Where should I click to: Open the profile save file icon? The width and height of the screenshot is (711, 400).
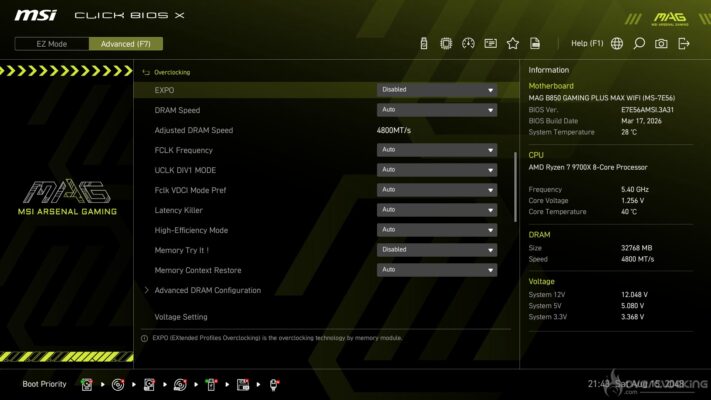click(535, 44)
